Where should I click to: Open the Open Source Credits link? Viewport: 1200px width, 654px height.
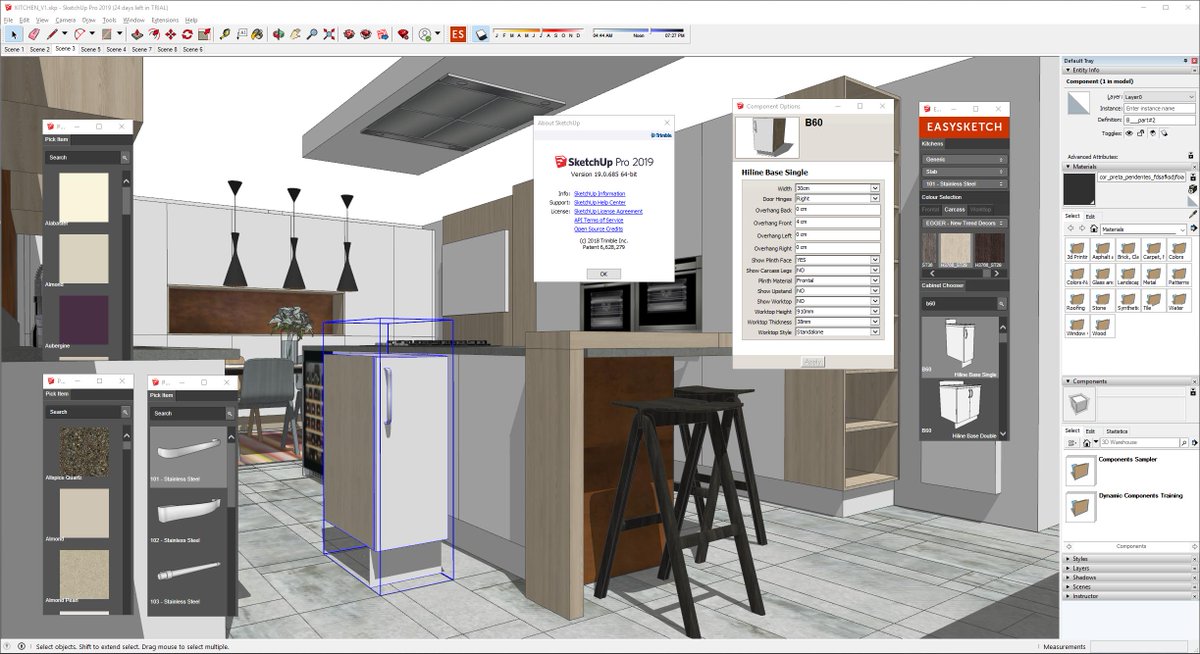pyautogui.click(x=598, y=229)
